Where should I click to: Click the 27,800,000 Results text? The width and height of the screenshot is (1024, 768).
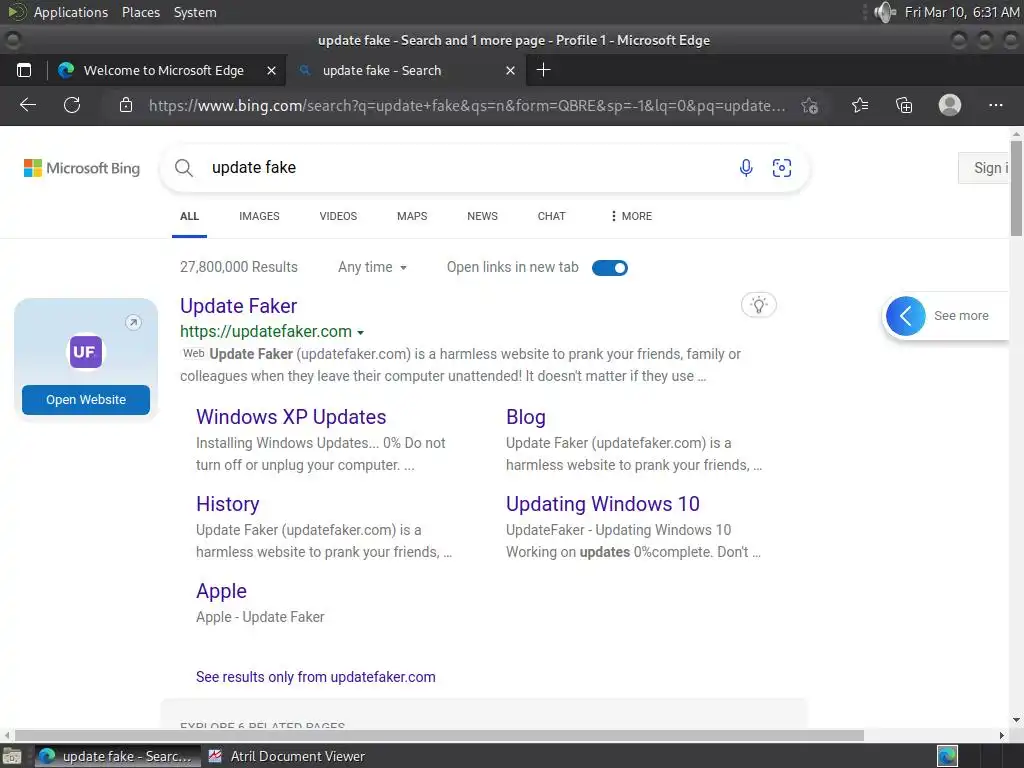pyautogui.click(x=239, y=267)
